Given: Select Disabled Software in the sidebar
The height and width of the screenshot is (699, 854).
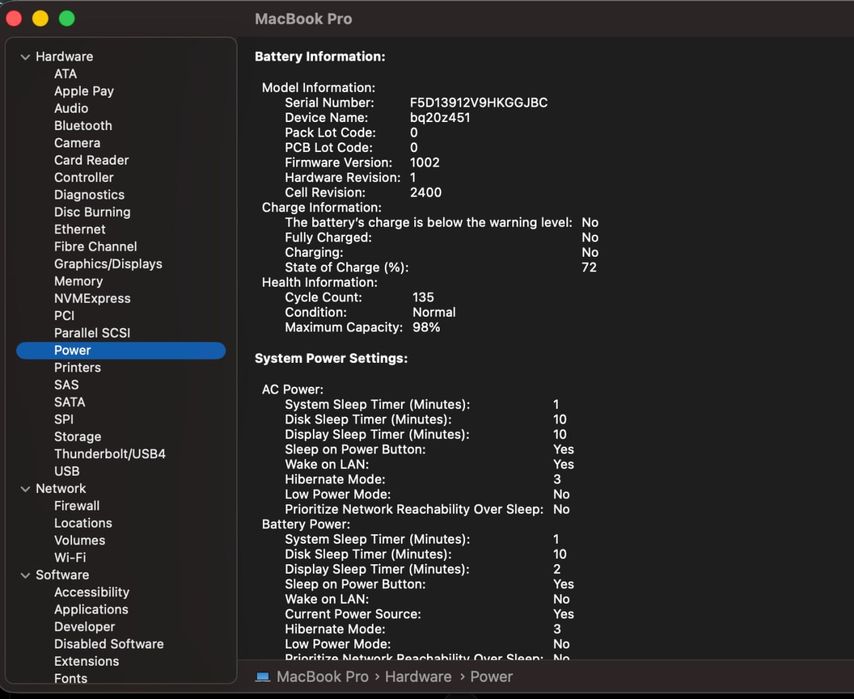Looking at the screenshot, I should pos(108,644).
